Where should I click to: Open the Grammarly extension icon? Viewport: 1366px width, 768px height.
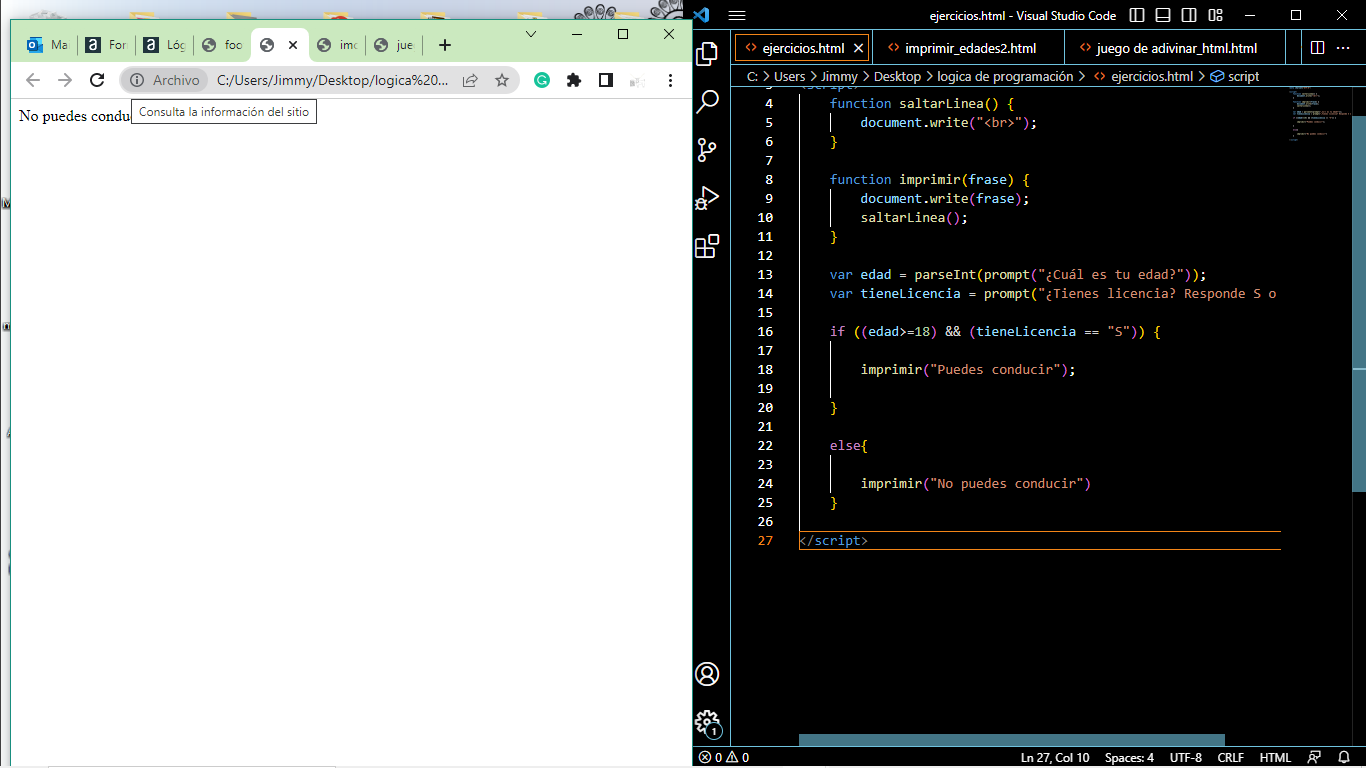[x=542, y=80]
